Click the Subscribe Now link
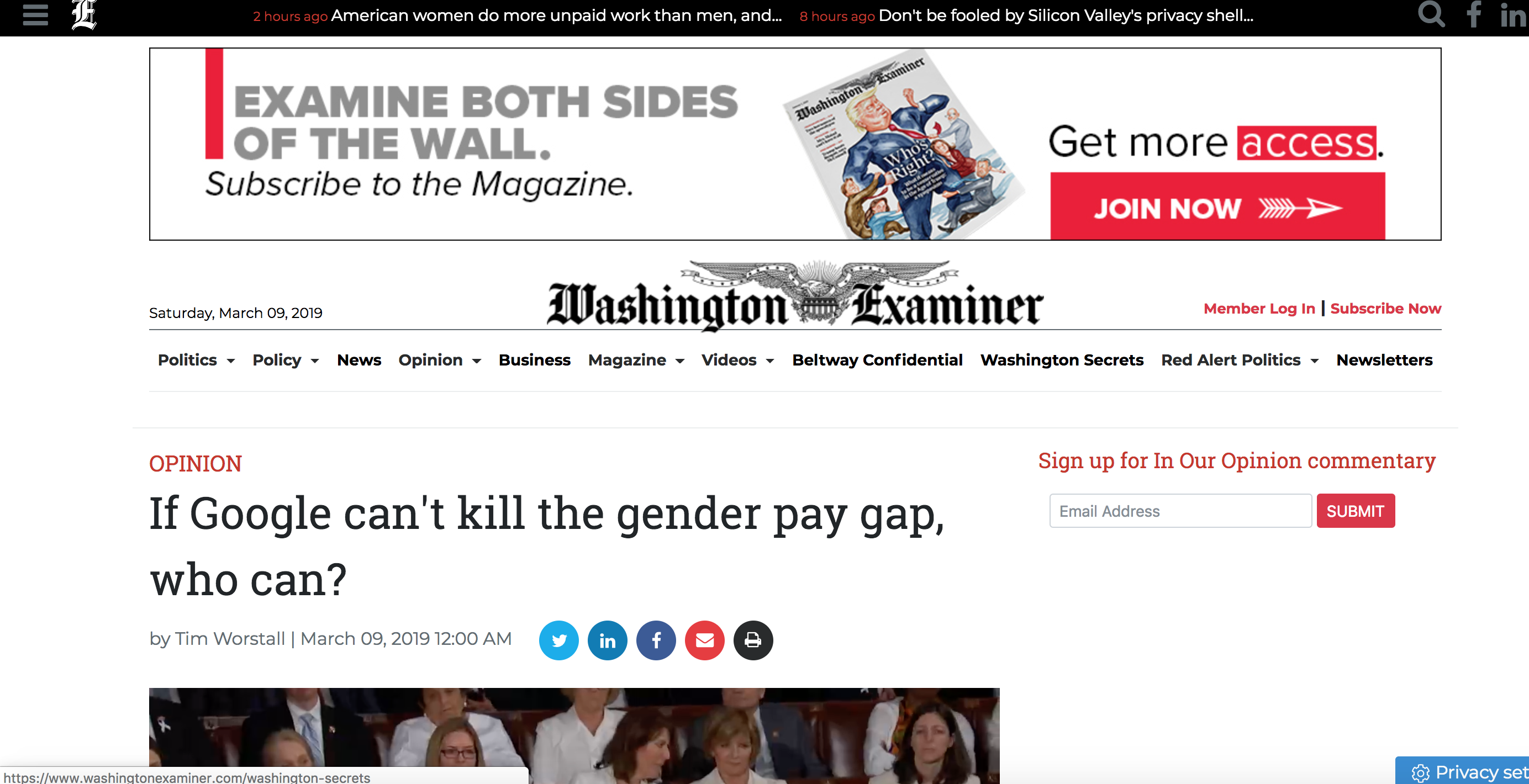 [1385, 309]
